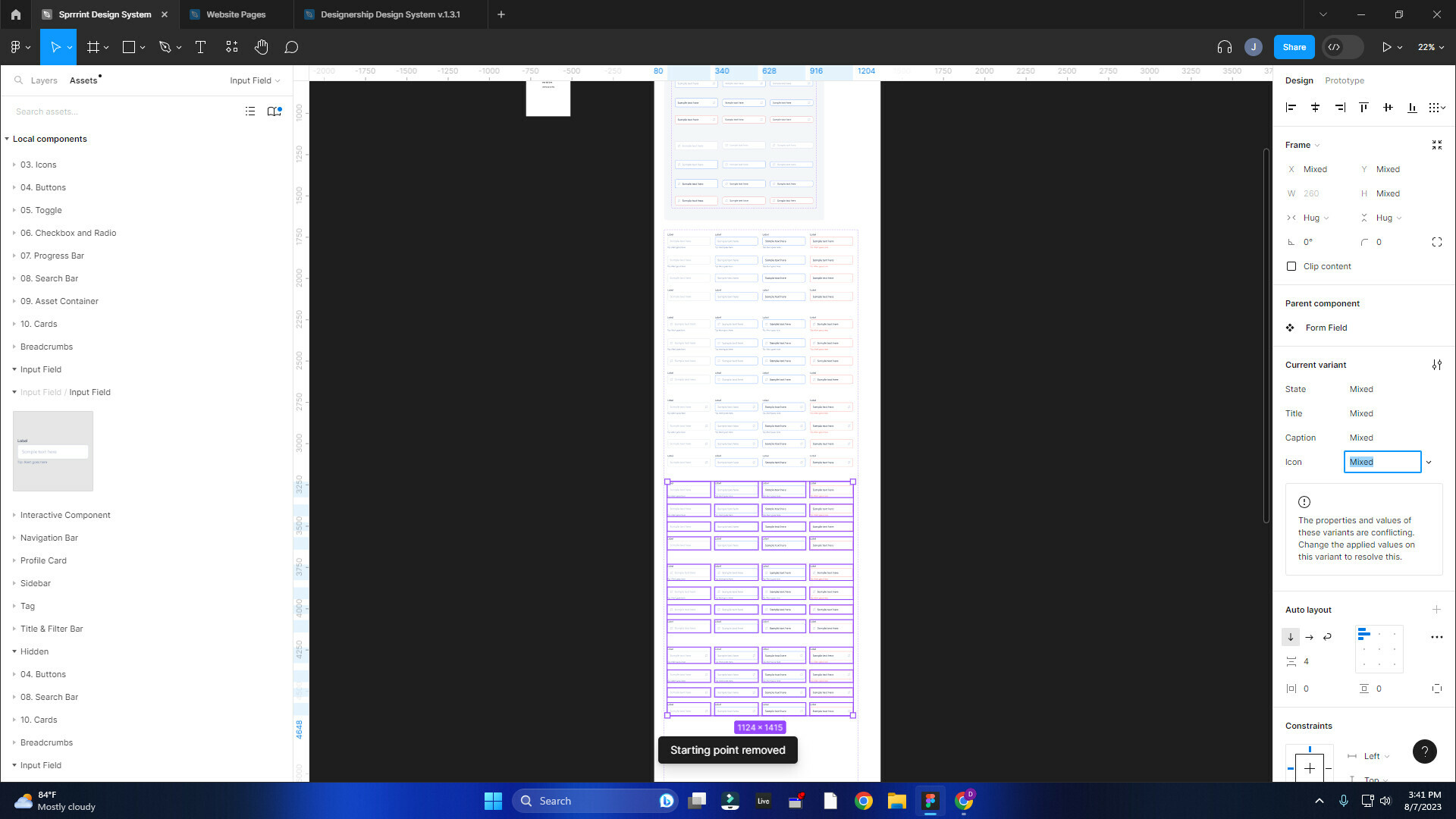Collapse the Local components section
Image resolution: width=1456 pixels, height=819 pixels.
click(7, 139)
